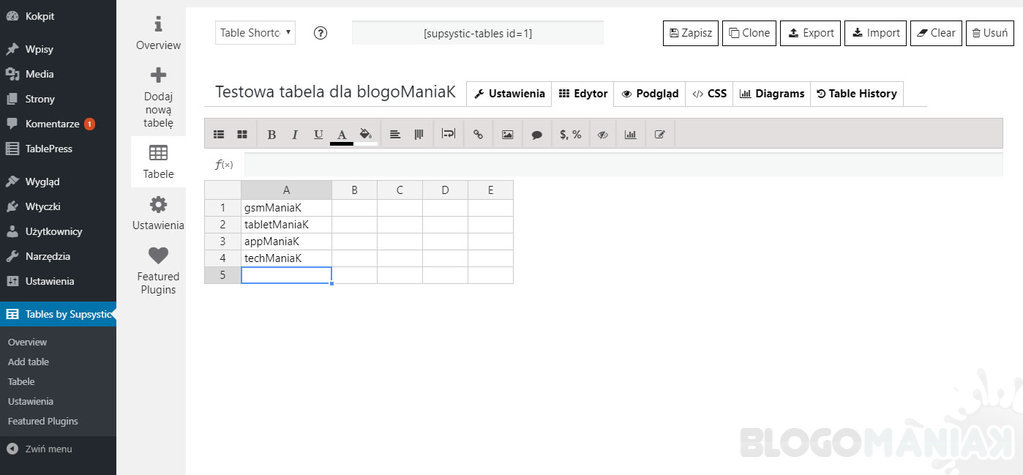Click the underline formatting icon
The height and width of the screenshot is (475, 1023).
pyautogui.click(x=318, y=134)
